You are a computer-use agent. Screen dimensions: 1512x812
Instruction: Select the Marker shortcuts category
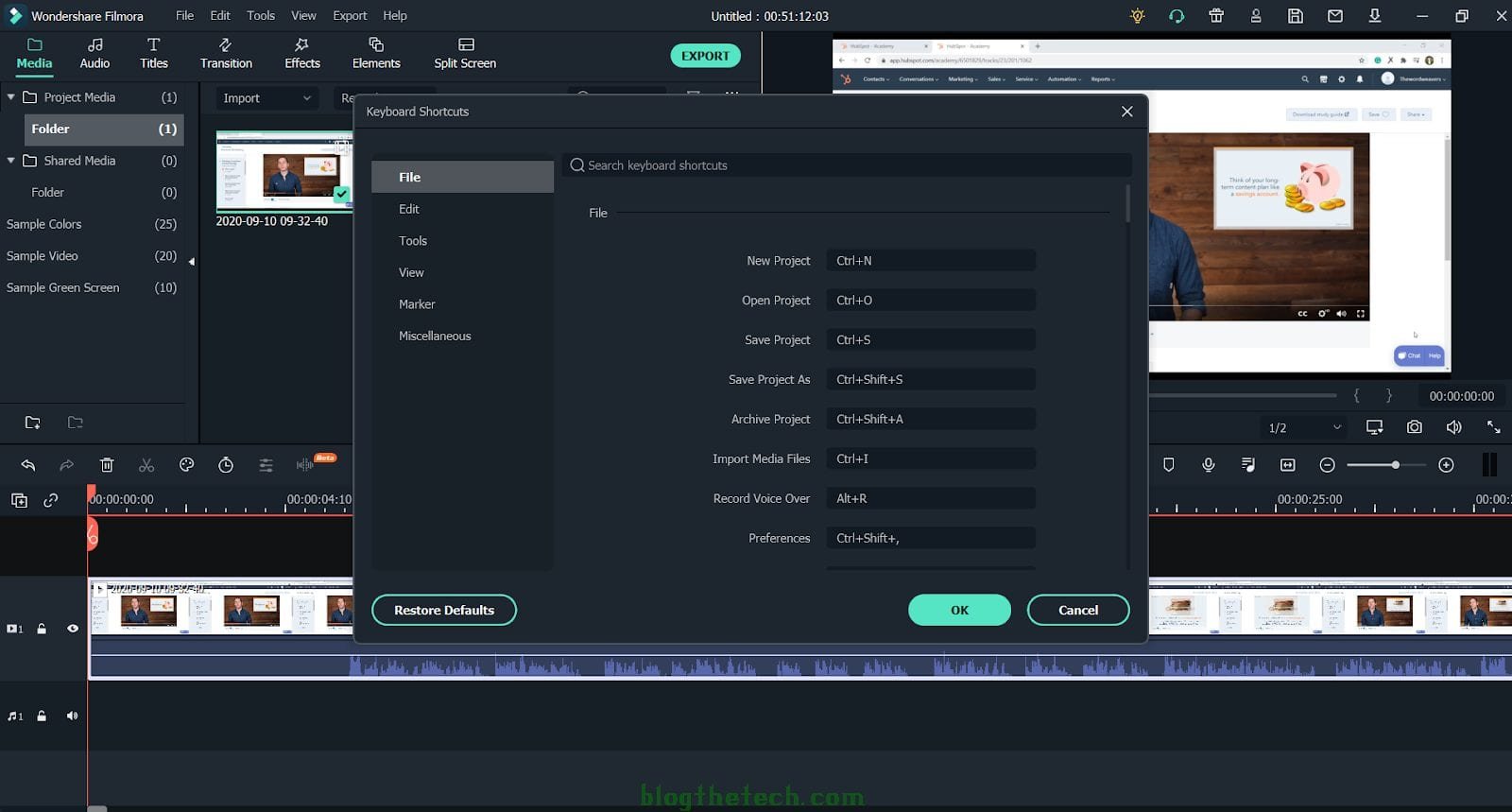(x=417, y=304)
